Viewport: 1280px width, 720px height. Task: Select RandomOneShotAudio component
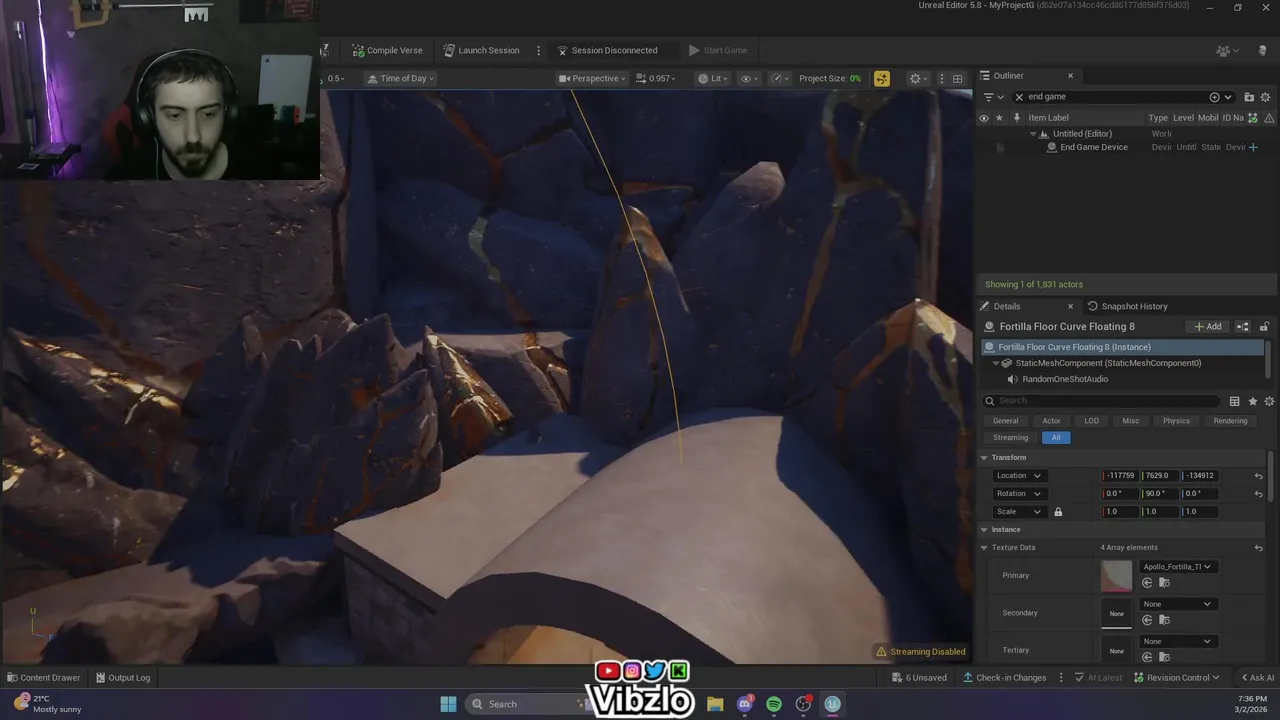point(1065,379)
